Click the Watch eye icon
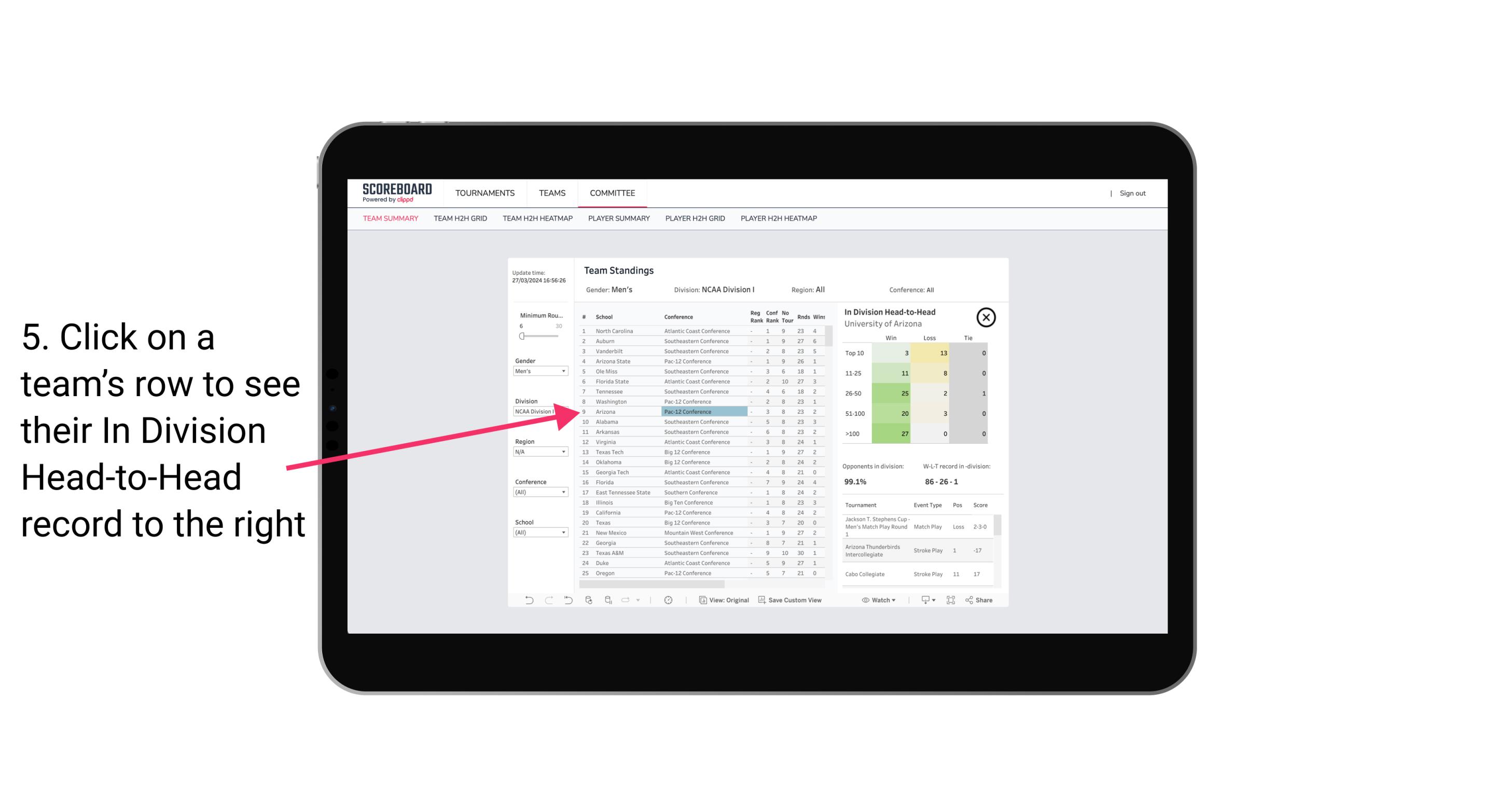 click(x=866, y=600)
